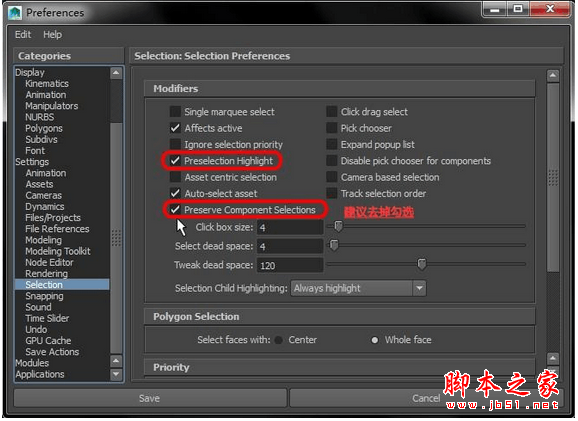This screenshot has width=578, height=421.
Task: Select Modules category
Action: click(x=32, y=363)
